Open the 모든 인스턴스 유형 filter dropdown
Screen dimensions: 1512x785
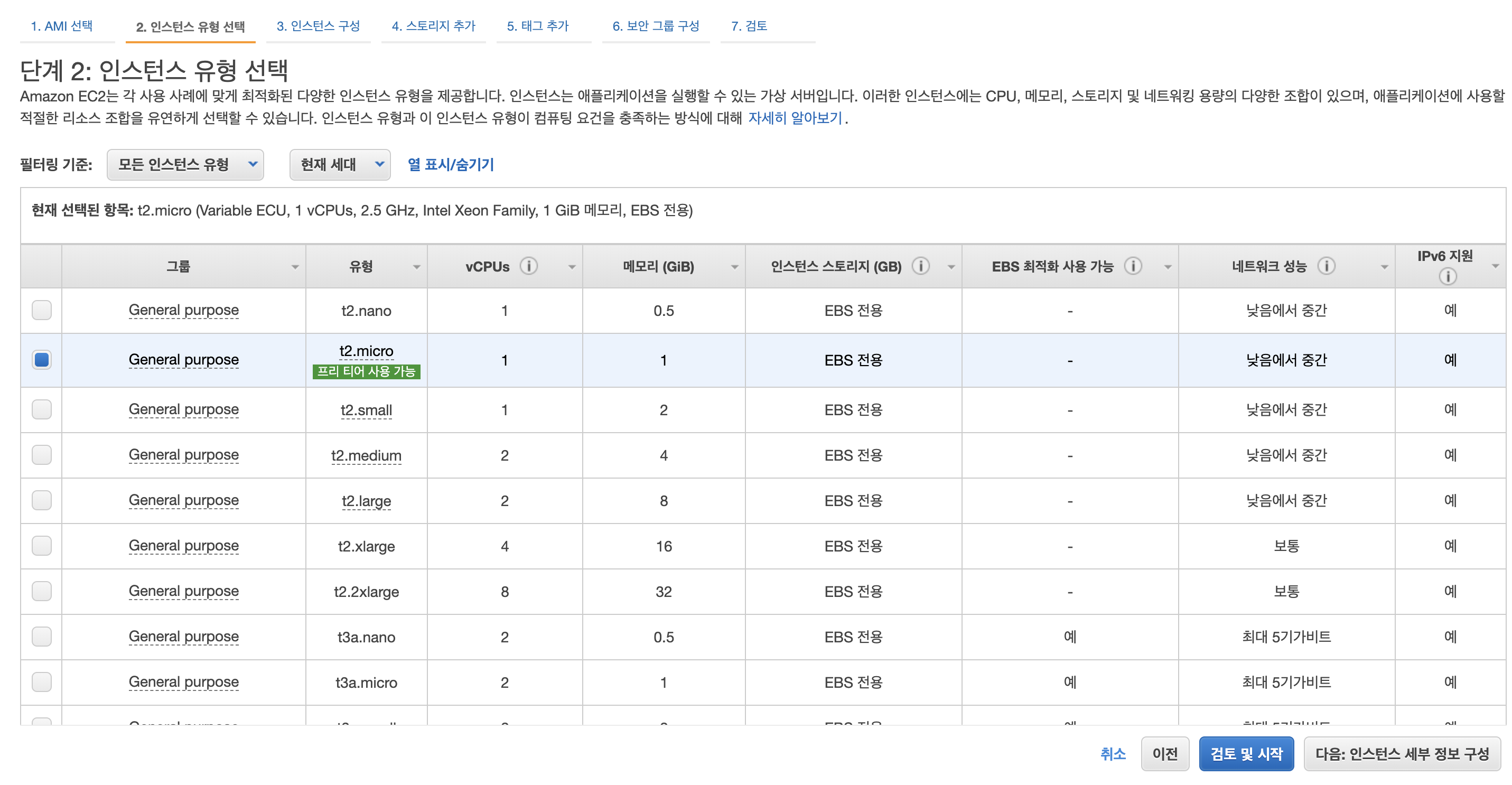point(185,165)
